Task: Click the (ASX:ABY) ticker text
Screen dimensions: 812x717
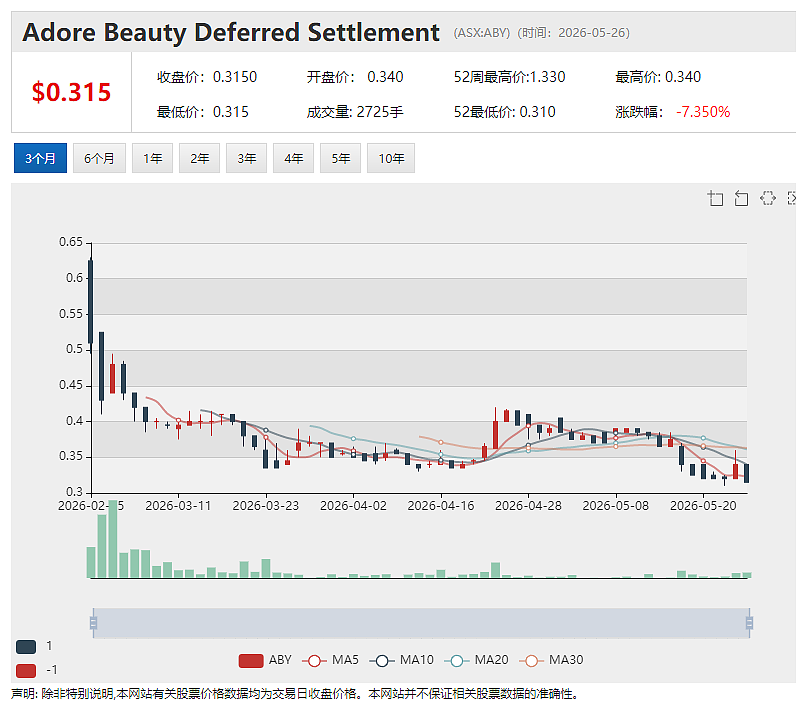Action: click(482, 33)
